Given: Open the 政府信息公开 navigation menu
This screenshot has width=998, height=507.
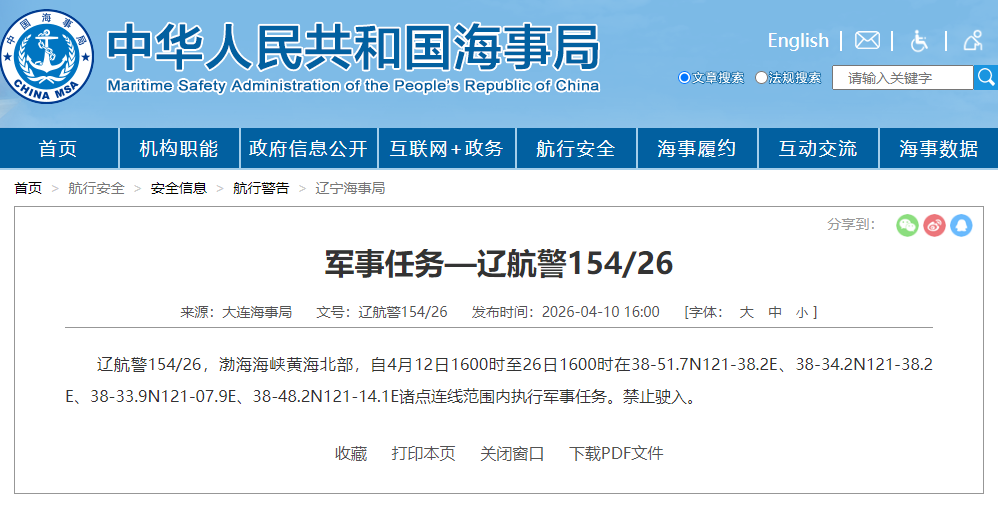Looking at the screenshot, I should point(308,149).
